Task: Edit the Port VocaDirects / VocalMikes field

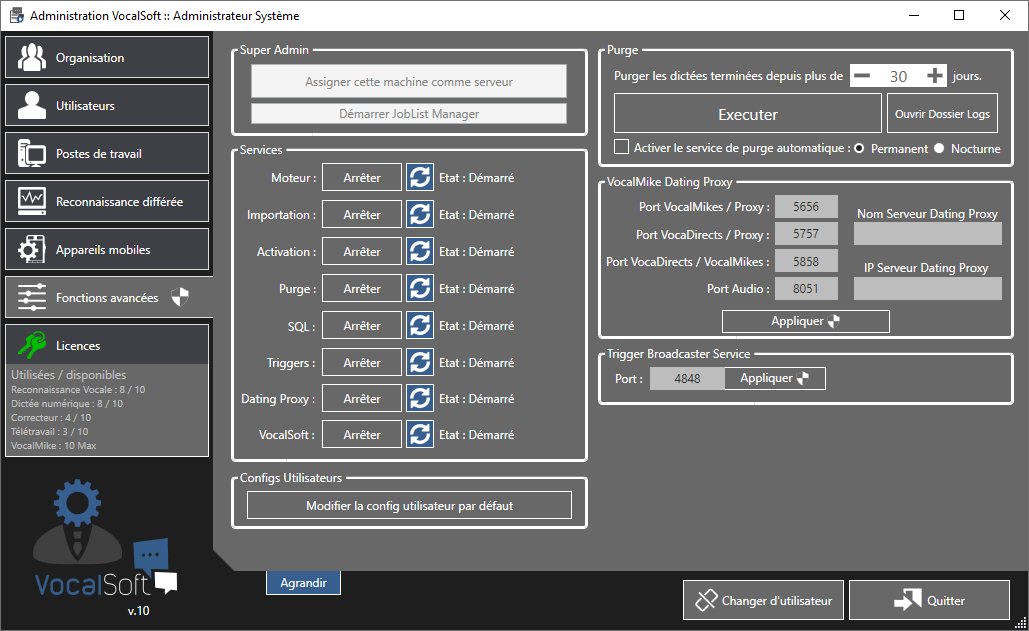Action: [806, 261]
